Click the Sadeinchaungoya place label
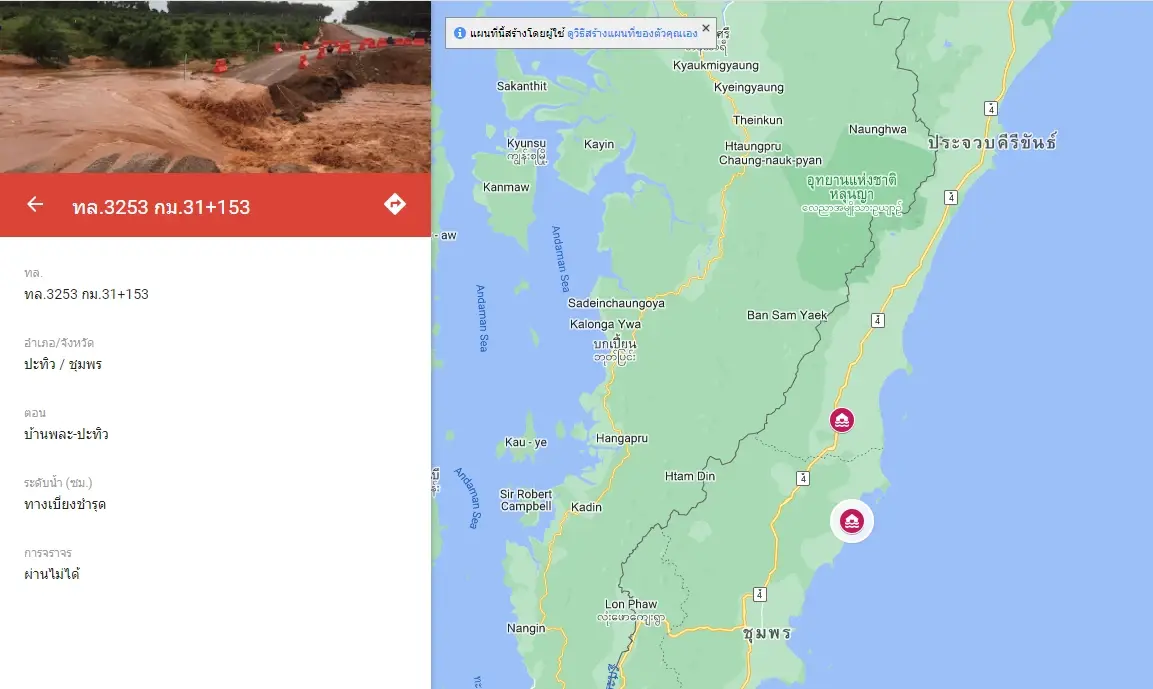Image resolution: width=1153 pixels, height=689 pixels. 616,303
